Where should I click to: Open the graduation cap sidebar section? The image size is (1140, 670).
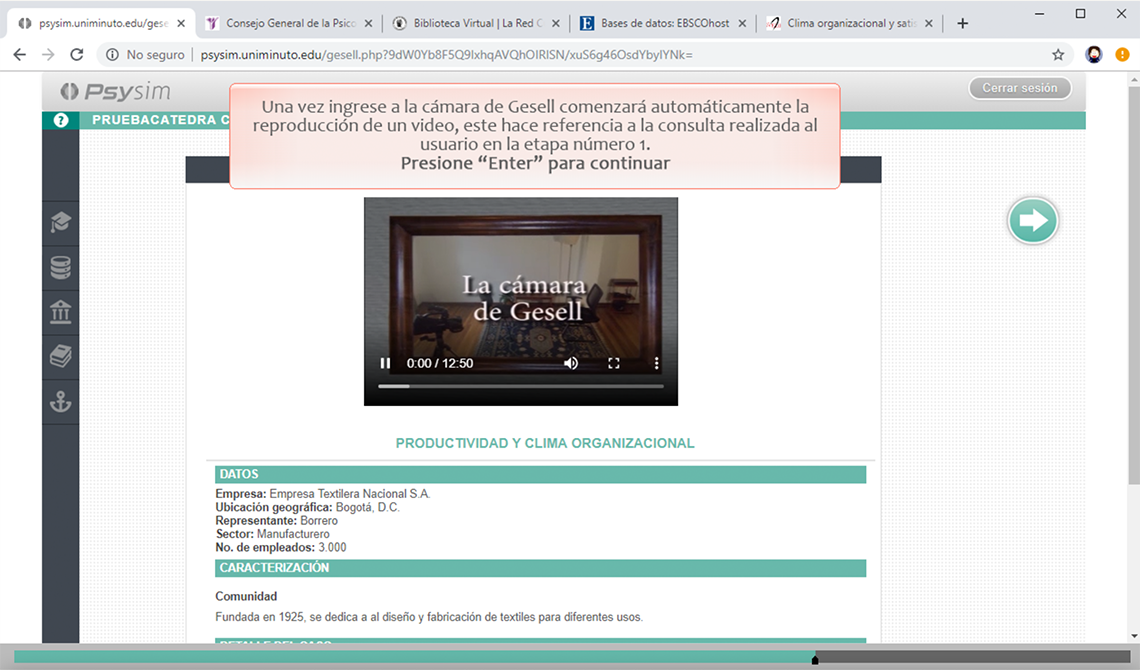60,222
